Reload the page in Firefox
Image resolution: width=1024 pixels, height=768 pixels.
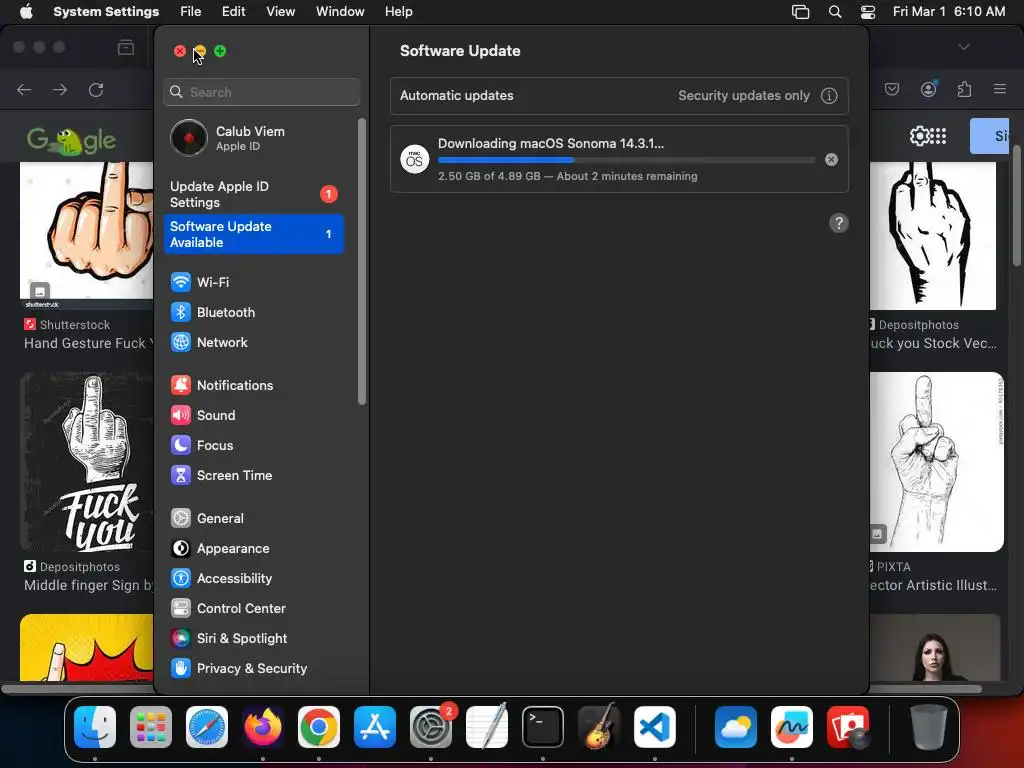pos(96,89)
